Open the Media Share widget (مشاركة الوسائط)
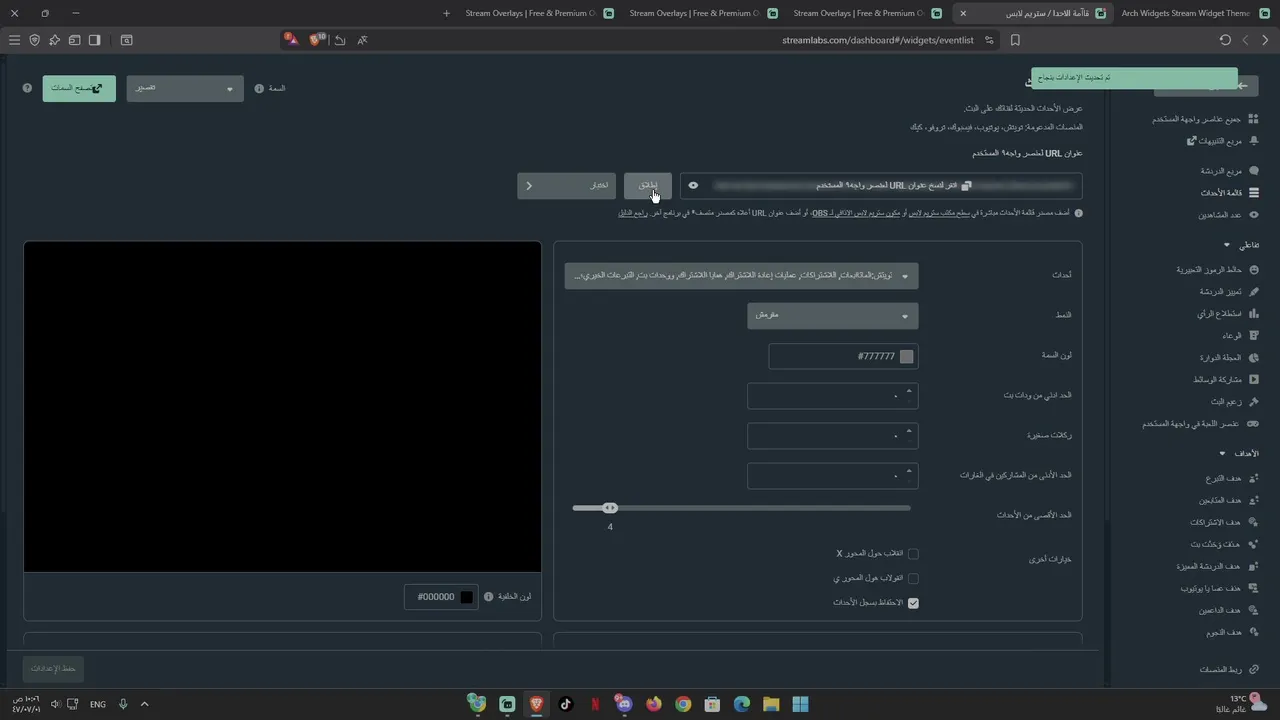This screenshot has height=720, width=1280. coord(1225,380)
